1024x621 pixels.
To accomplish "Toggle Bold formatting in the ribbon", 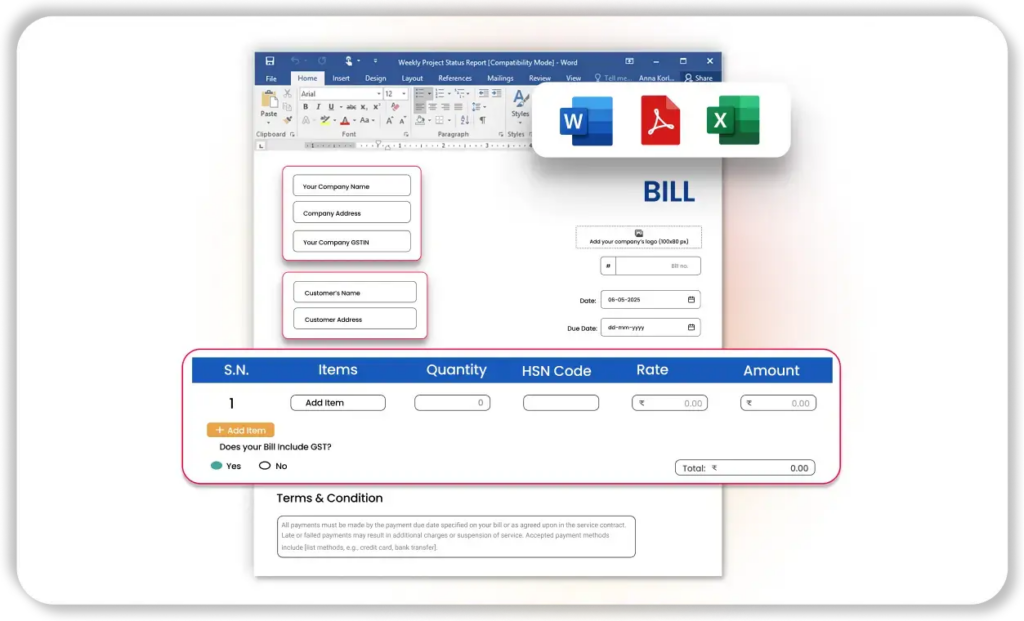I will pos(305,107).
